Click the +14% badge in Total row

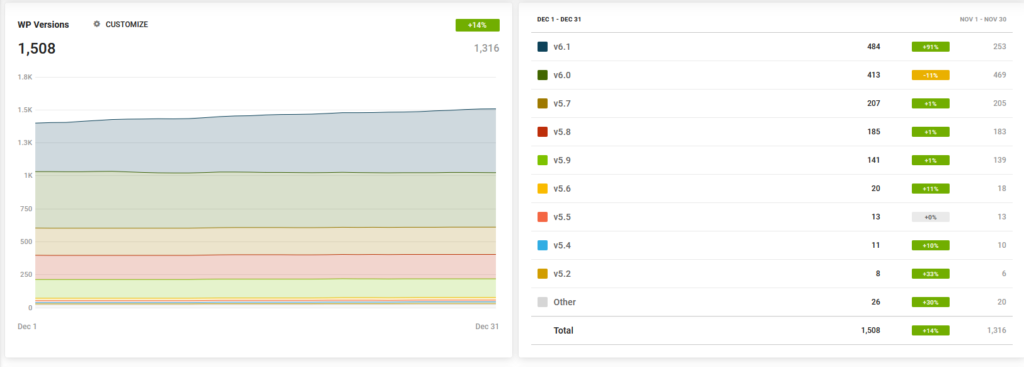pos(931,330)
